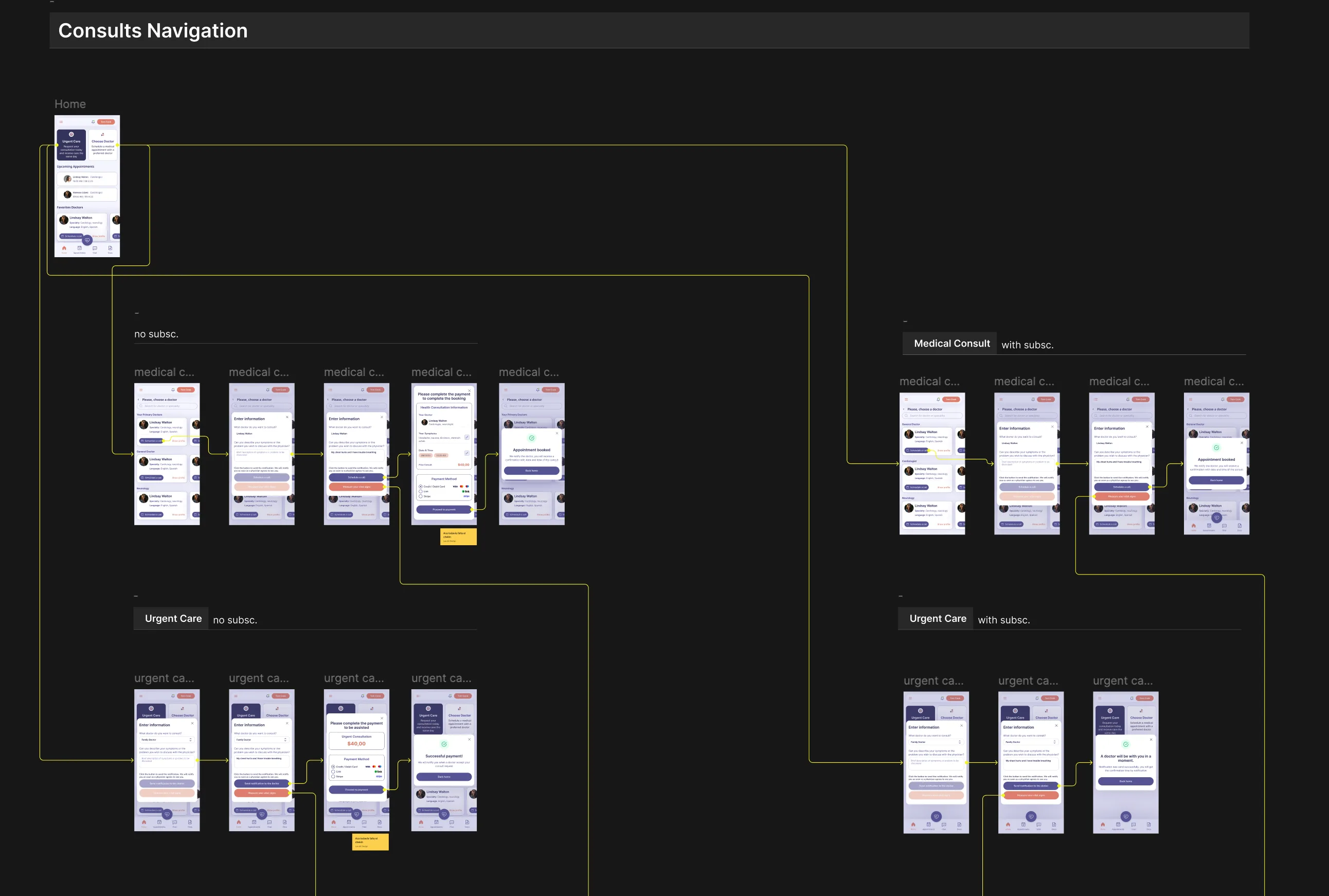Close the 'Successful payment!' dialog with X
The width and height of the screenshot is (1329, 896).
point(470,740)
